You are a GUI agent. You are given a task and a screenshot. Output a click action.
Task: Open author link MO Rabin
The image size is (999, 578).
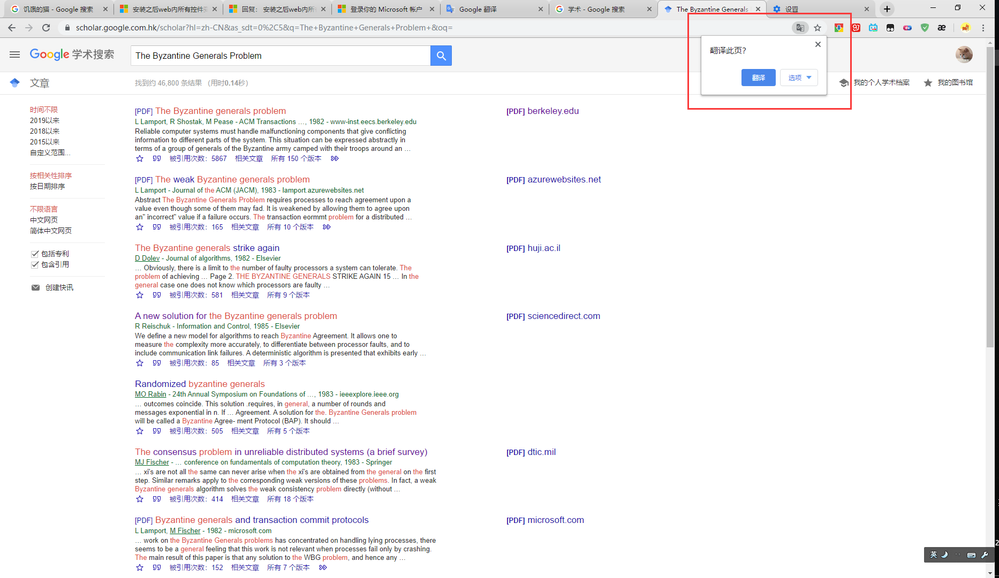150,394
